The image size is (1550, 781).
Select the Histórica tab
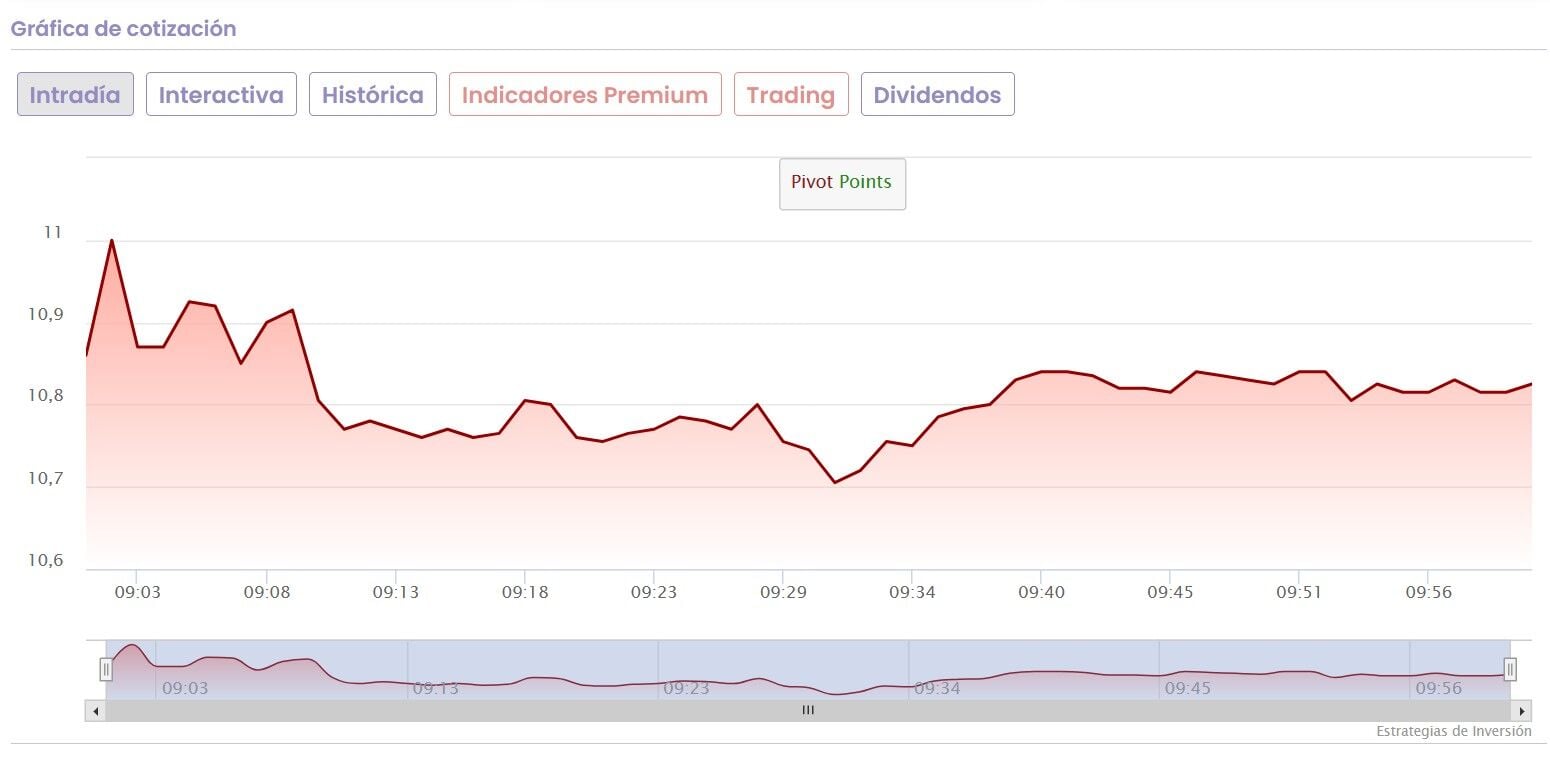pos(372,95)
